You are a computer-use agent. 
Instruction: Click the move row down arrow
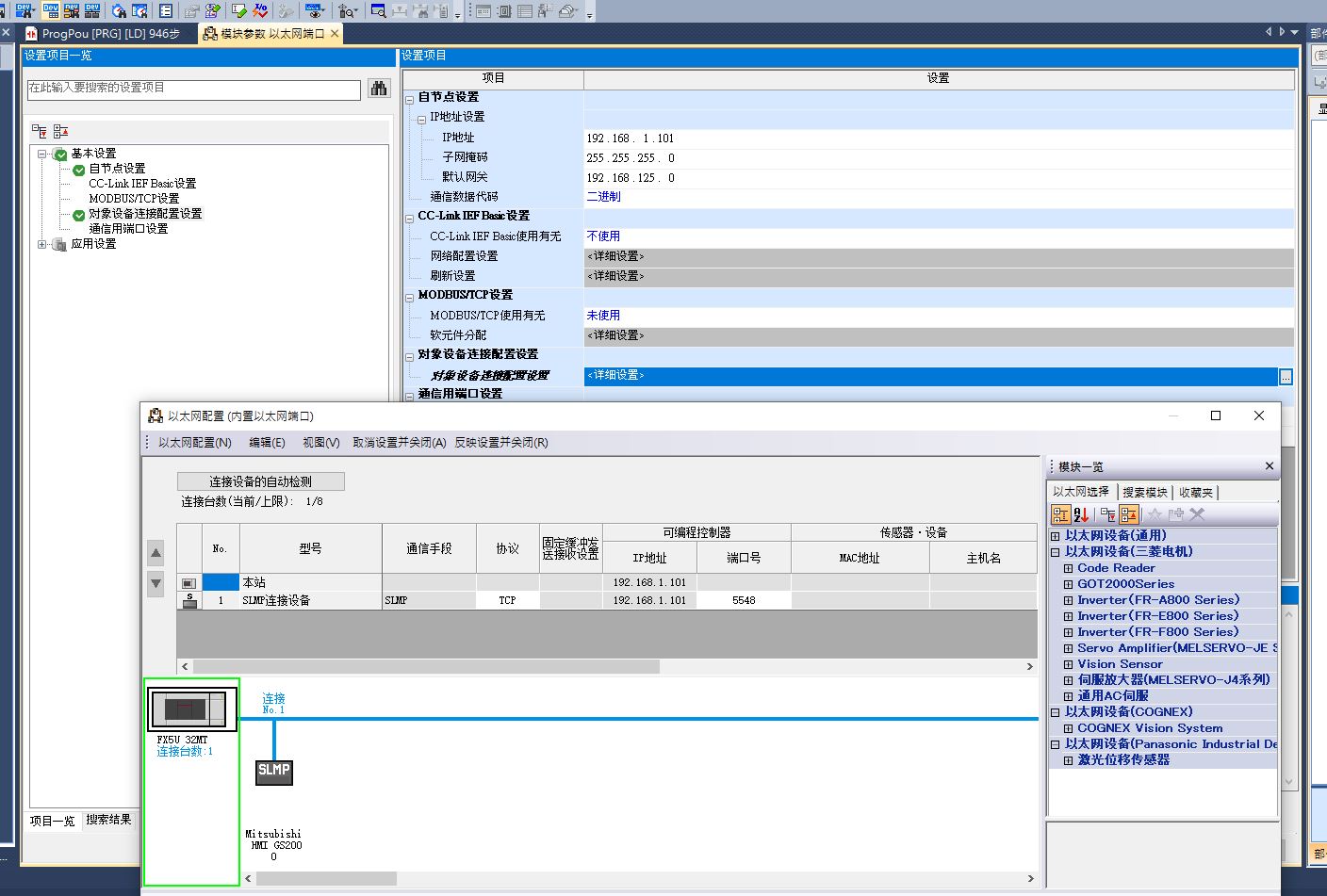(156, 583)
